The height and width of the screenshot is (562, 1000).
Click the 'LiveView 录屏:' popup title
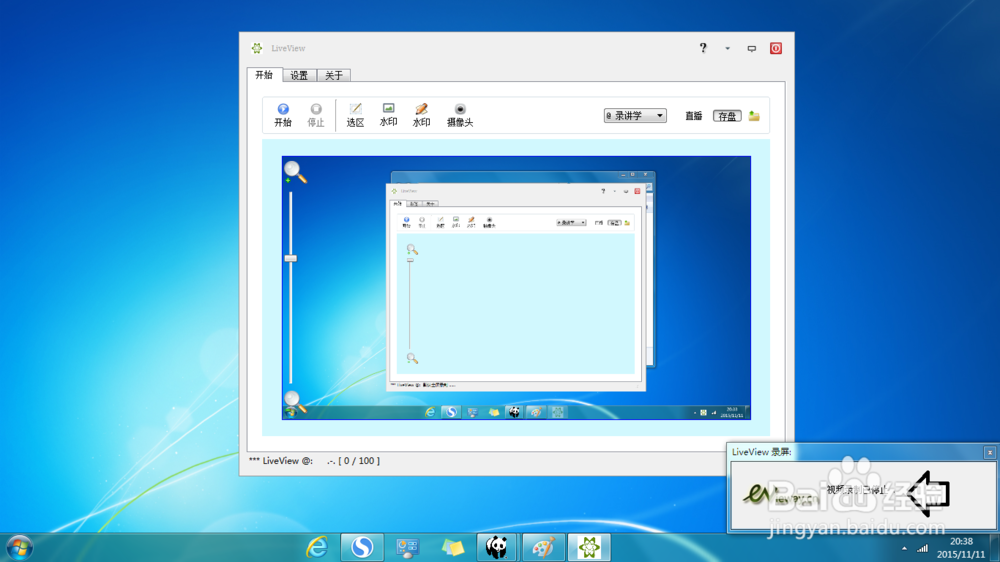pos(761,452)
